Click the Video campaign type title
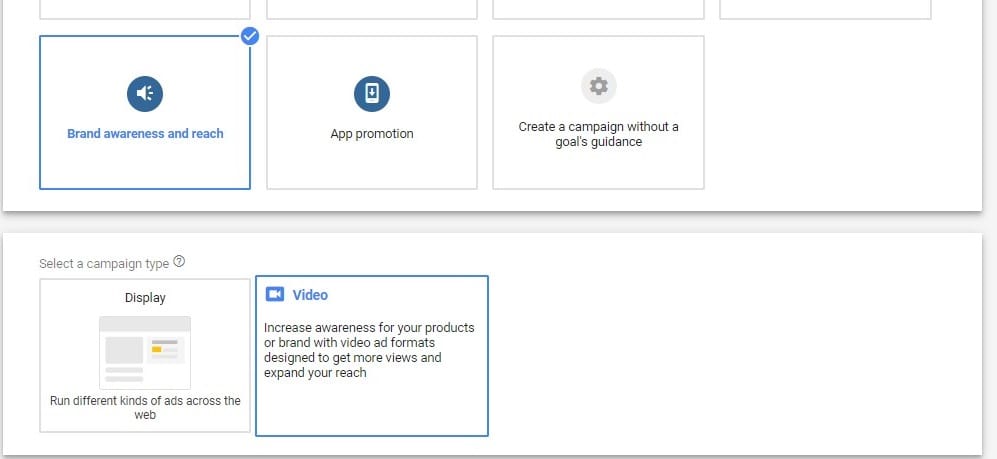 (x=310, y=295)
